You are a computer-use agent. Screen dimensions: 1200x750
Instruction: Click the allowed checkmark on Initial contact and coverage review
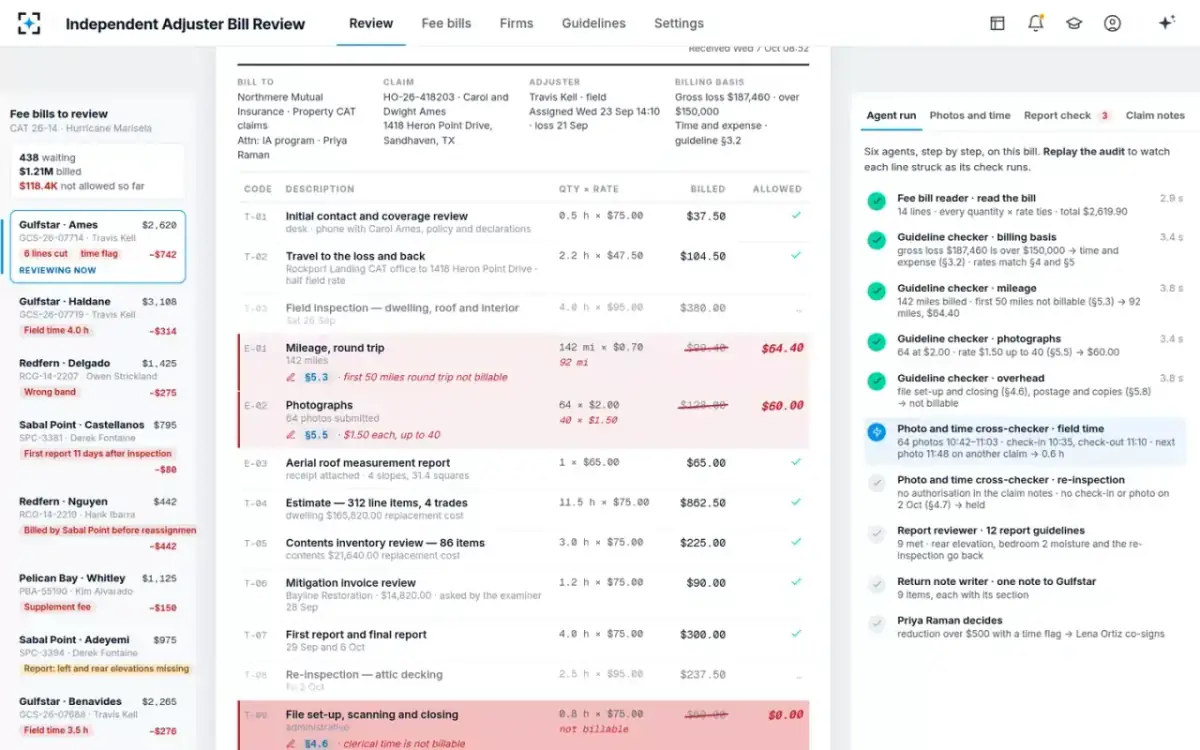coord(796,216)
